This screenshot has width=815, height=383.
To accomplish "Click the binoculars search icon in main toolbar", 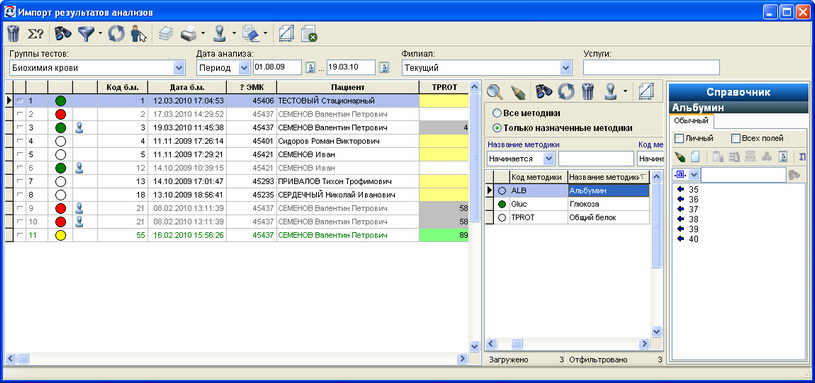I will point(63,34).
